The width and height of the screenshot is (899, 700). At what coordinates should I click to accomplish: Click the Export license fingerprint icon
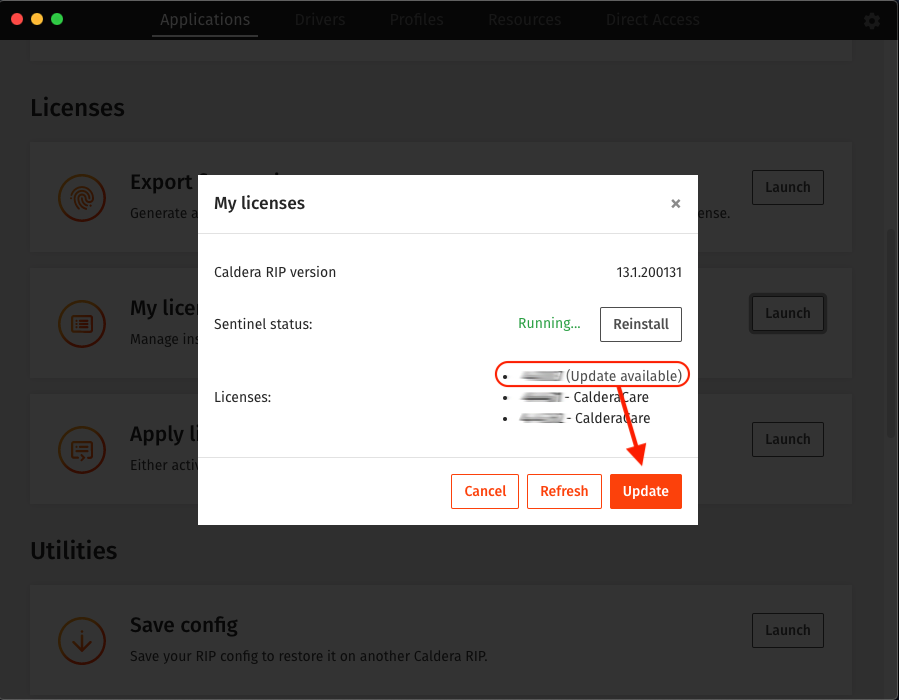pyautogui.click(x=82, y=198)
